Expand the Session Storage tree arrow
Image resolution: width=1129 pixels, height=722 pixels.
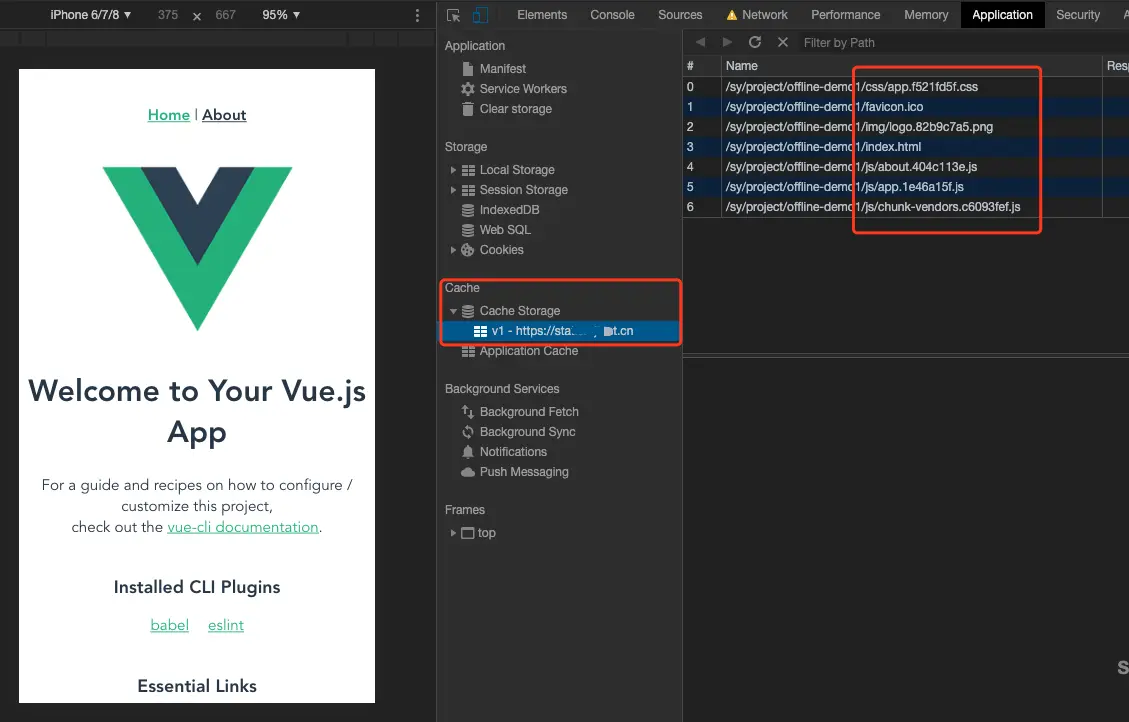pos(453,190)
